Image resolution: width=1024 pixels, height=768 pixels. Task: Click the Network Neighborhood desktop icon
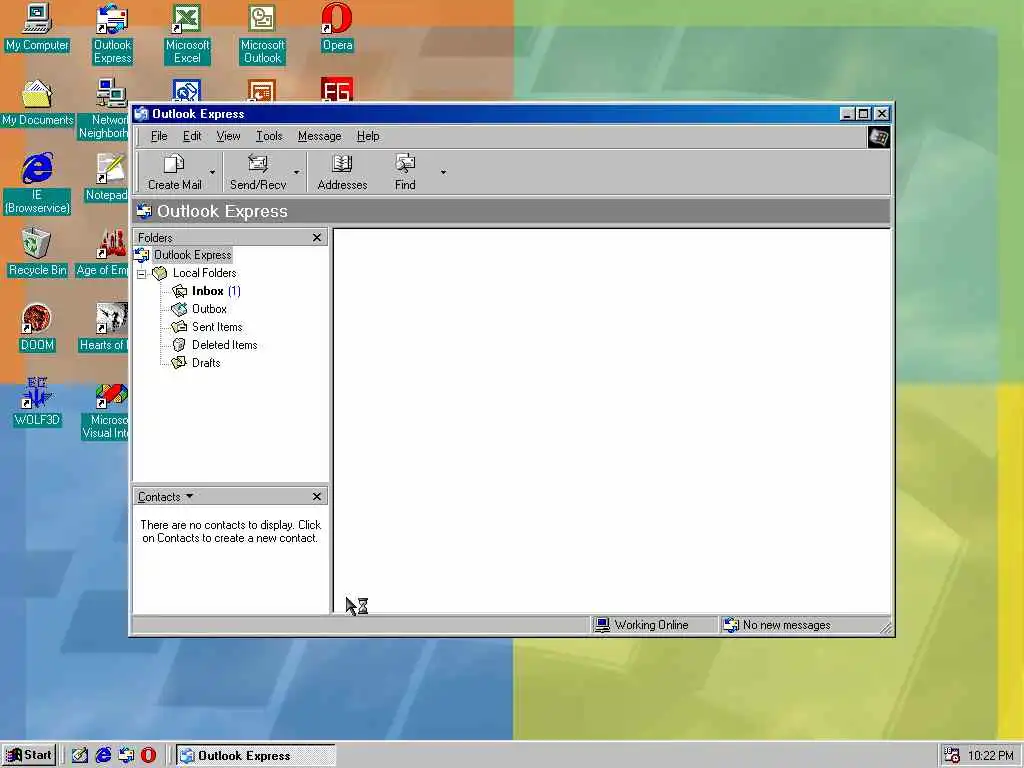point(104,110)
